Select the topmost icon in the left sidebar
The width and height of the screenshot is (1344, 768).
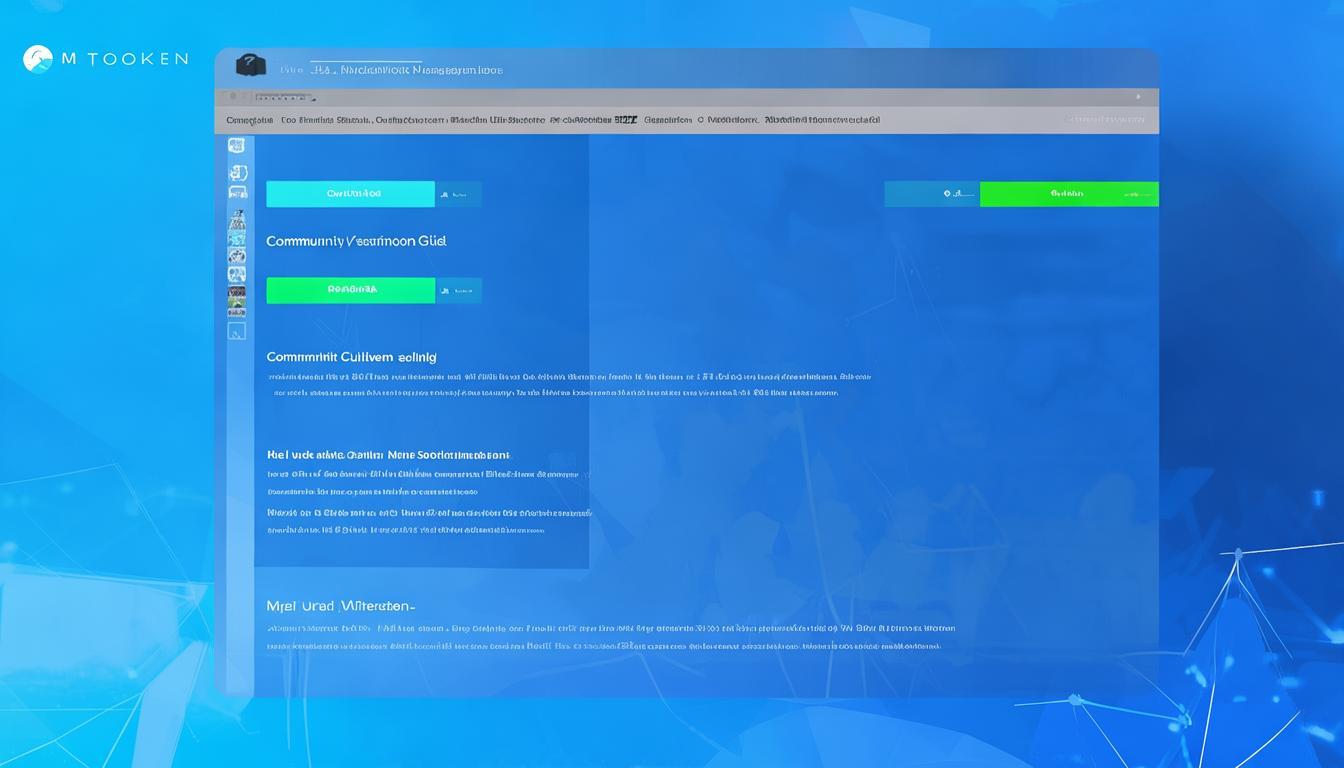pyautogui.click(x=237, y=146)
